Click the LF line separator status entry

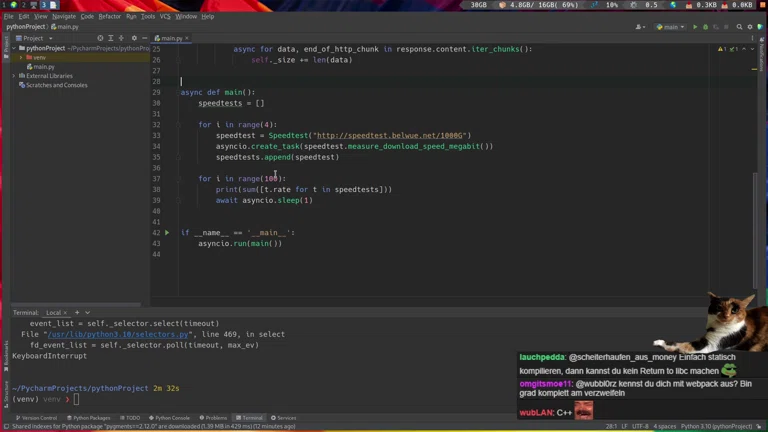pos(624,427)
